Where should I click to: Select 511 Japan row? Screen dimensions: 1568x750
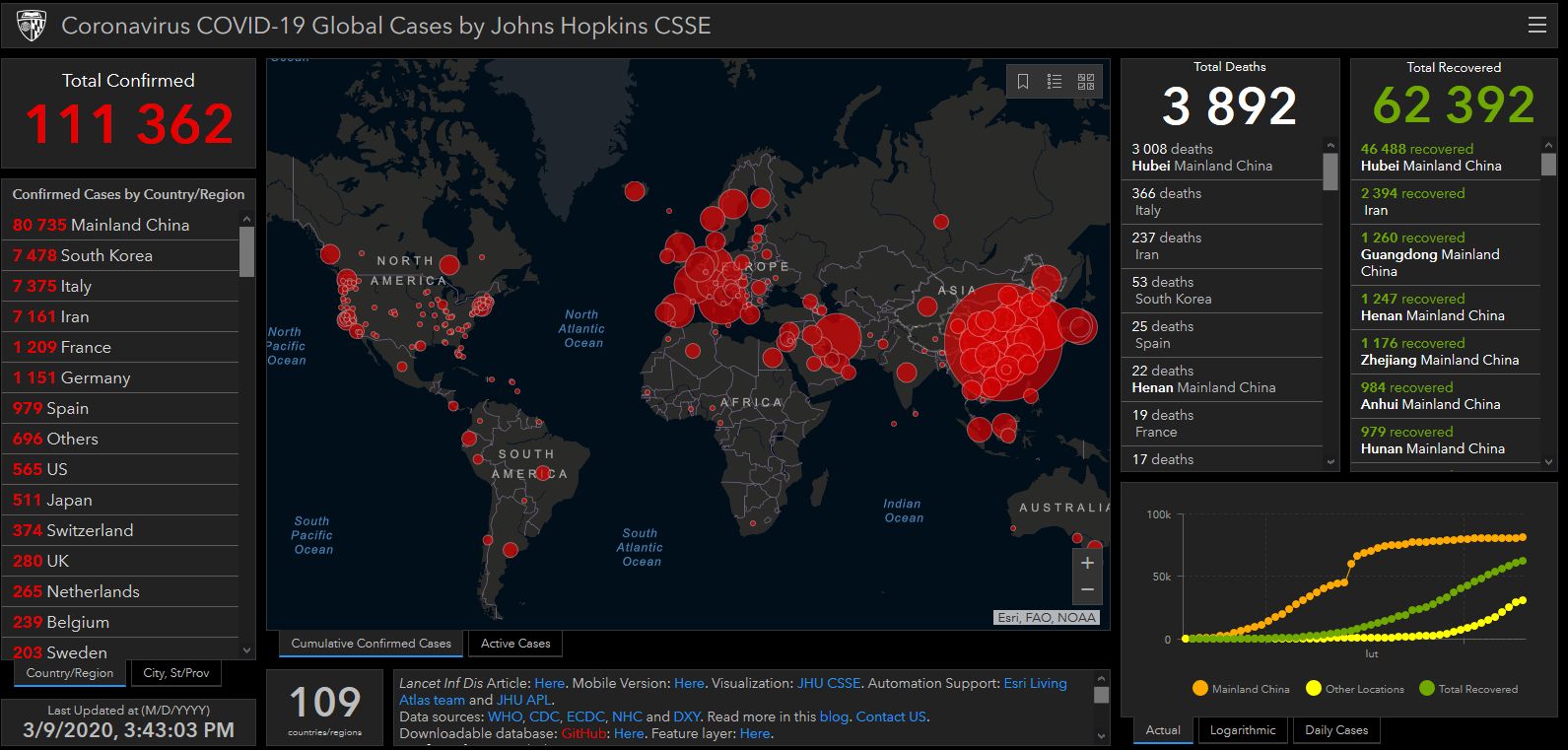point(121,500)
